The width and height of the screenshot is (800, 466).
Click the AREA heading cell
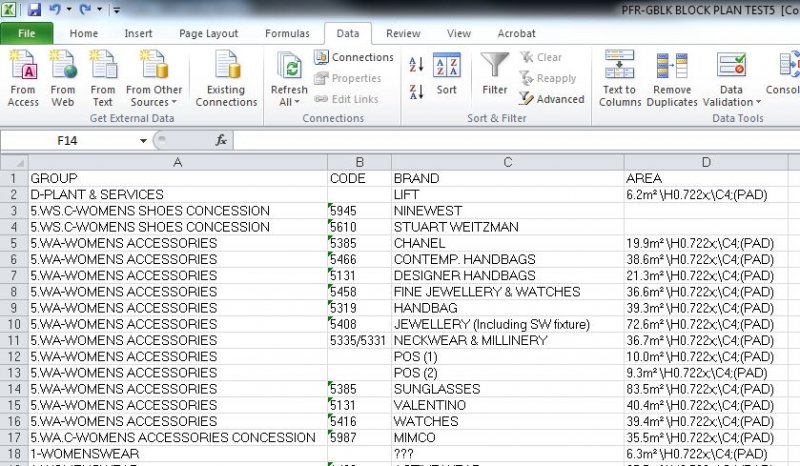pyautogui.click(x=706, y=179)
